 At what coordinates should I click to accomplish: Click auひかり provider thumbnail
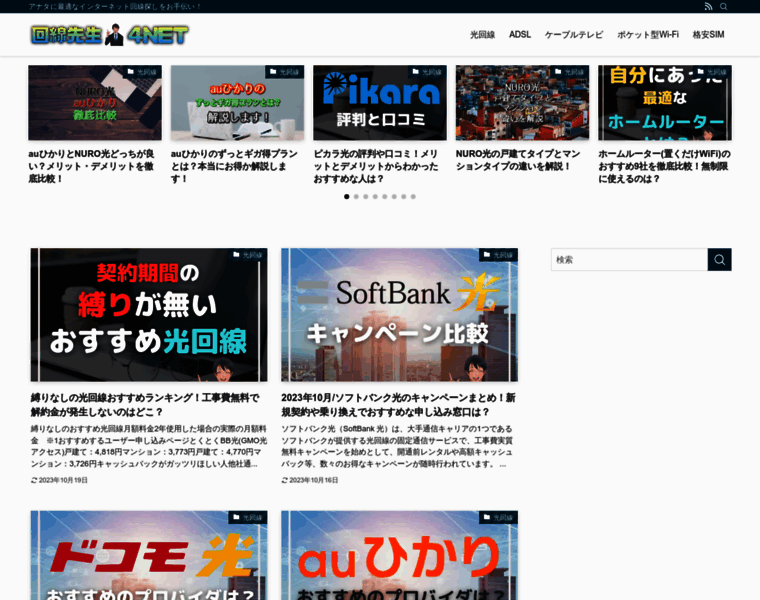point(399,555)
